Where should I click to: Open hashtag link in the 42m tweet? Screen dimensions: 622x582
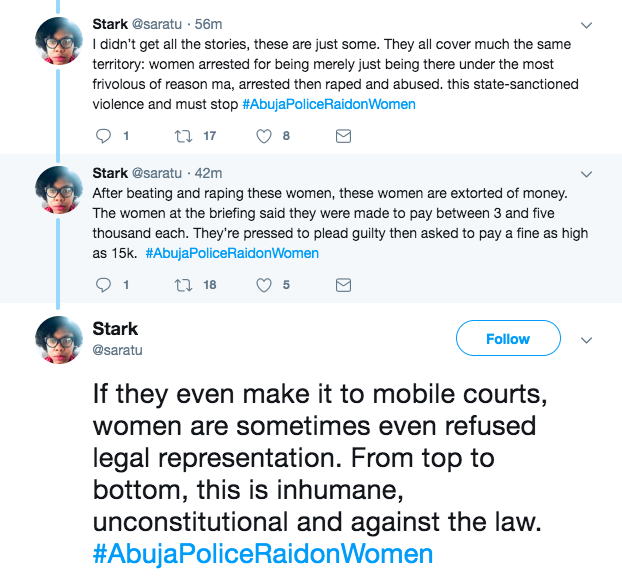pos(232,253)
